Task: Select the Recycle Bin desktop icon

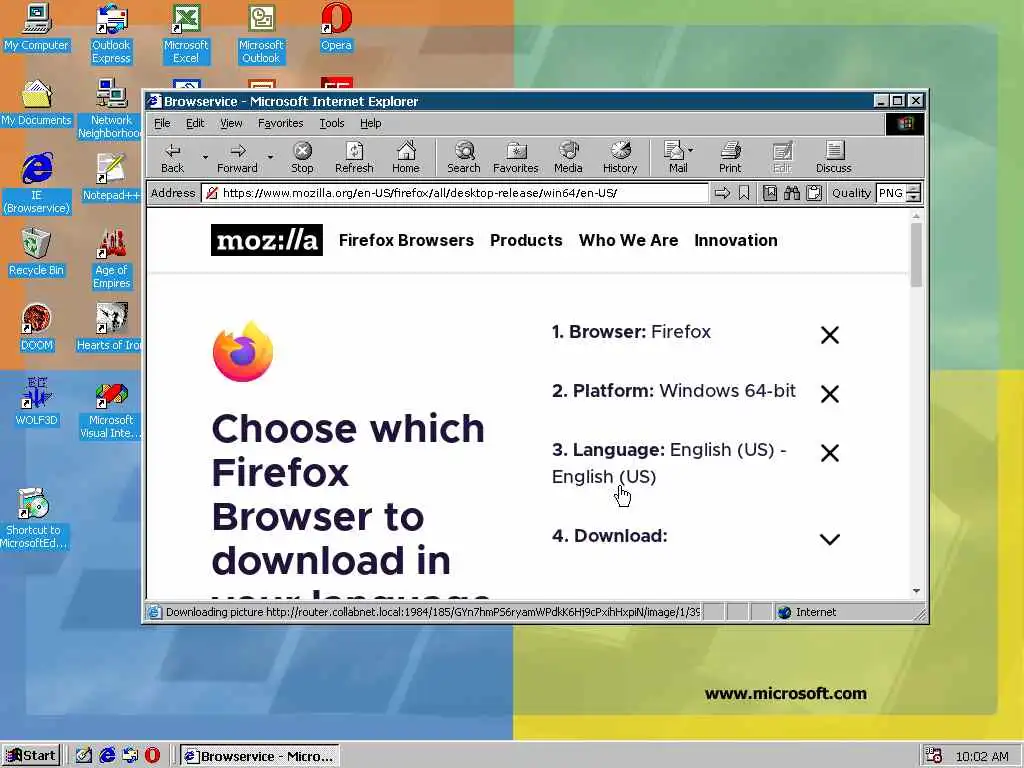Action: [x=36, y=253]
